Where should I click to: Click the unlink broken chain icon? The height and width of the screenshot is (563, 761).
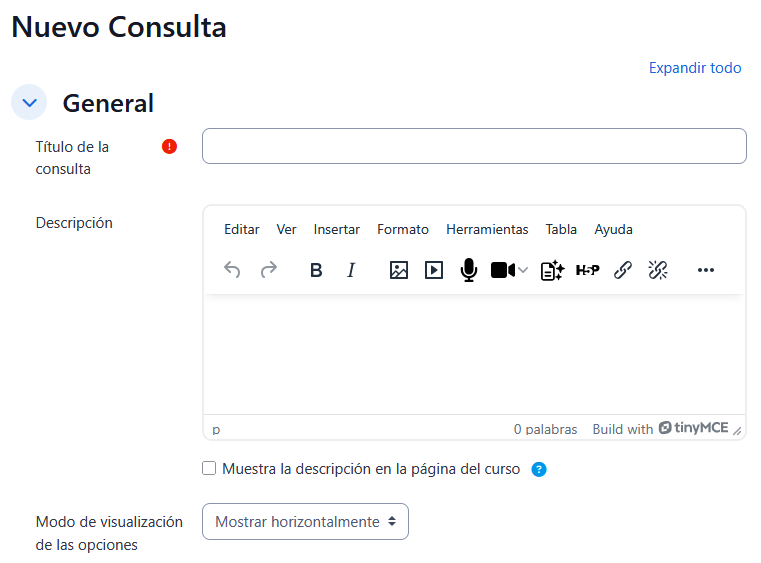pyautogui.click(x=658, y=270)
